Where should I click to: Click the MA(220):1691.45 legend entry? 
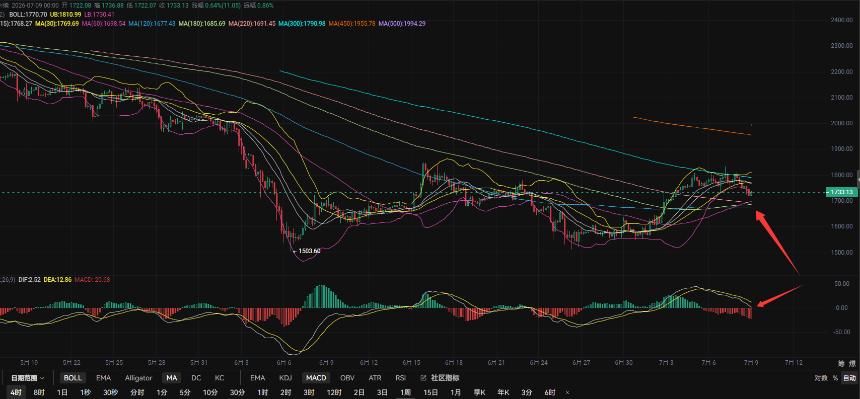pyautogui.click(x=252, y=24)
